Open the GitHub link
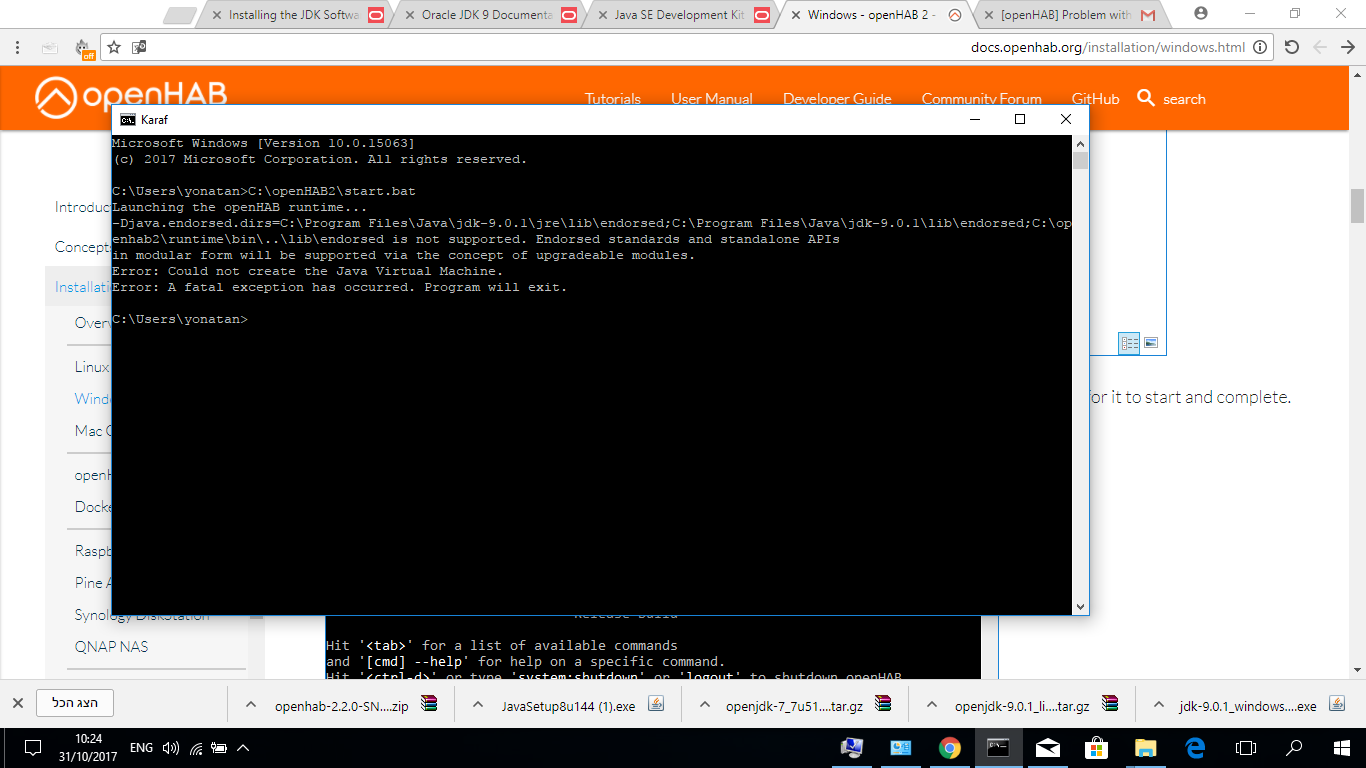The image size is (1366, 768). tap(1096, 99)
